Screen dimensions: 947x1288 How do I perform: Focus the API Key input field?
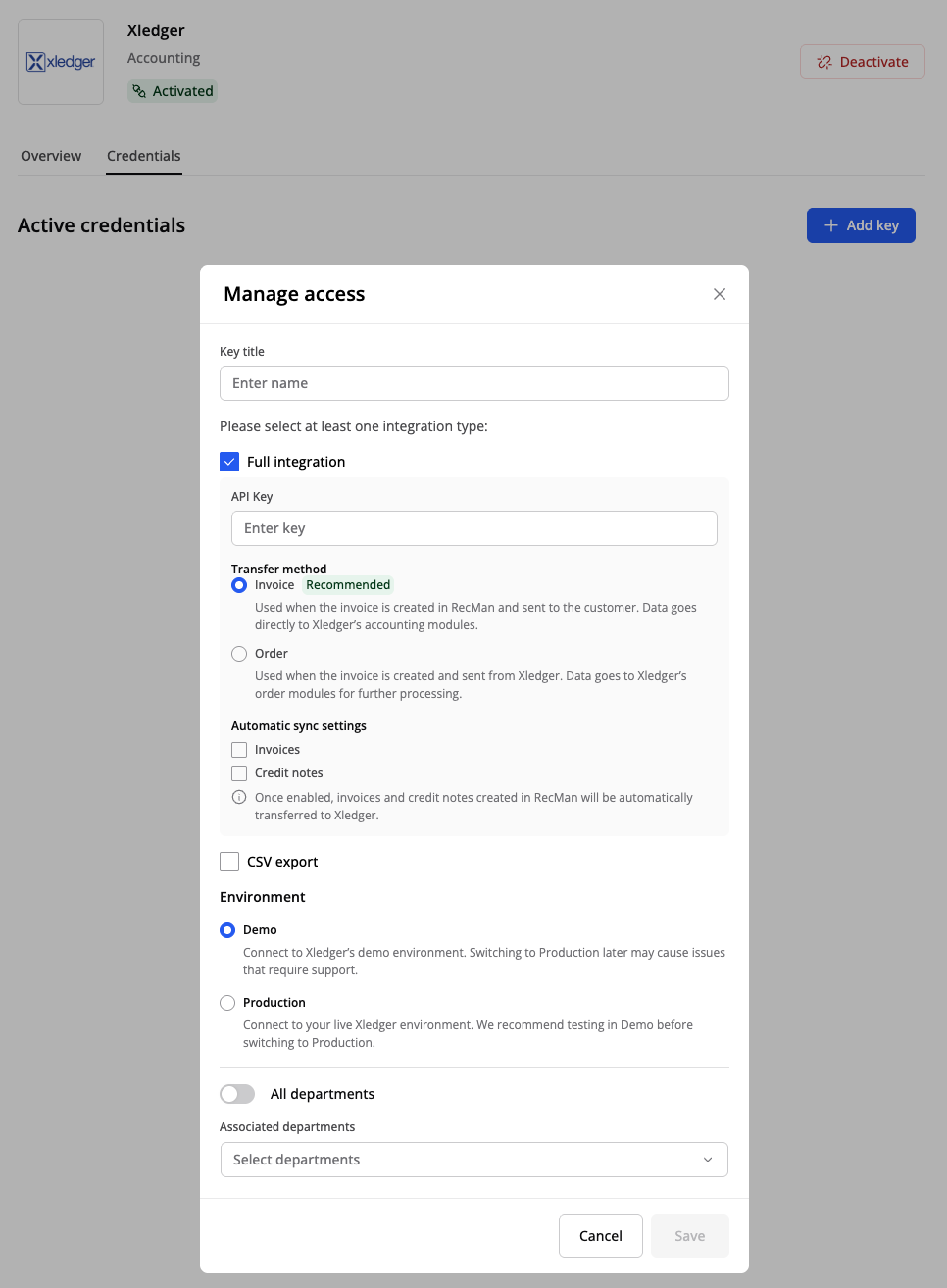(474, 528)
